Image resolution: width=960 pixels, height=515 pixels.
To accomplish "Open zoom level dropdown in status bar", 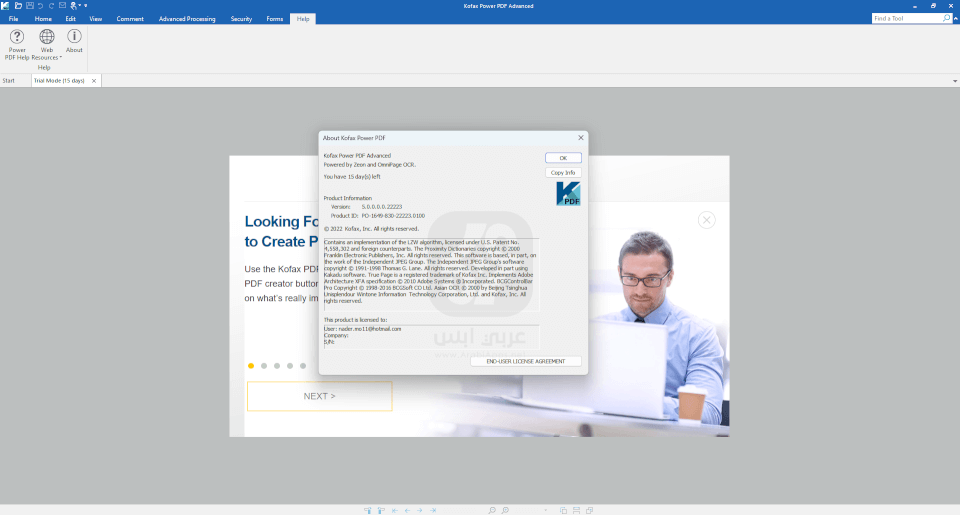I will [545, 510].
